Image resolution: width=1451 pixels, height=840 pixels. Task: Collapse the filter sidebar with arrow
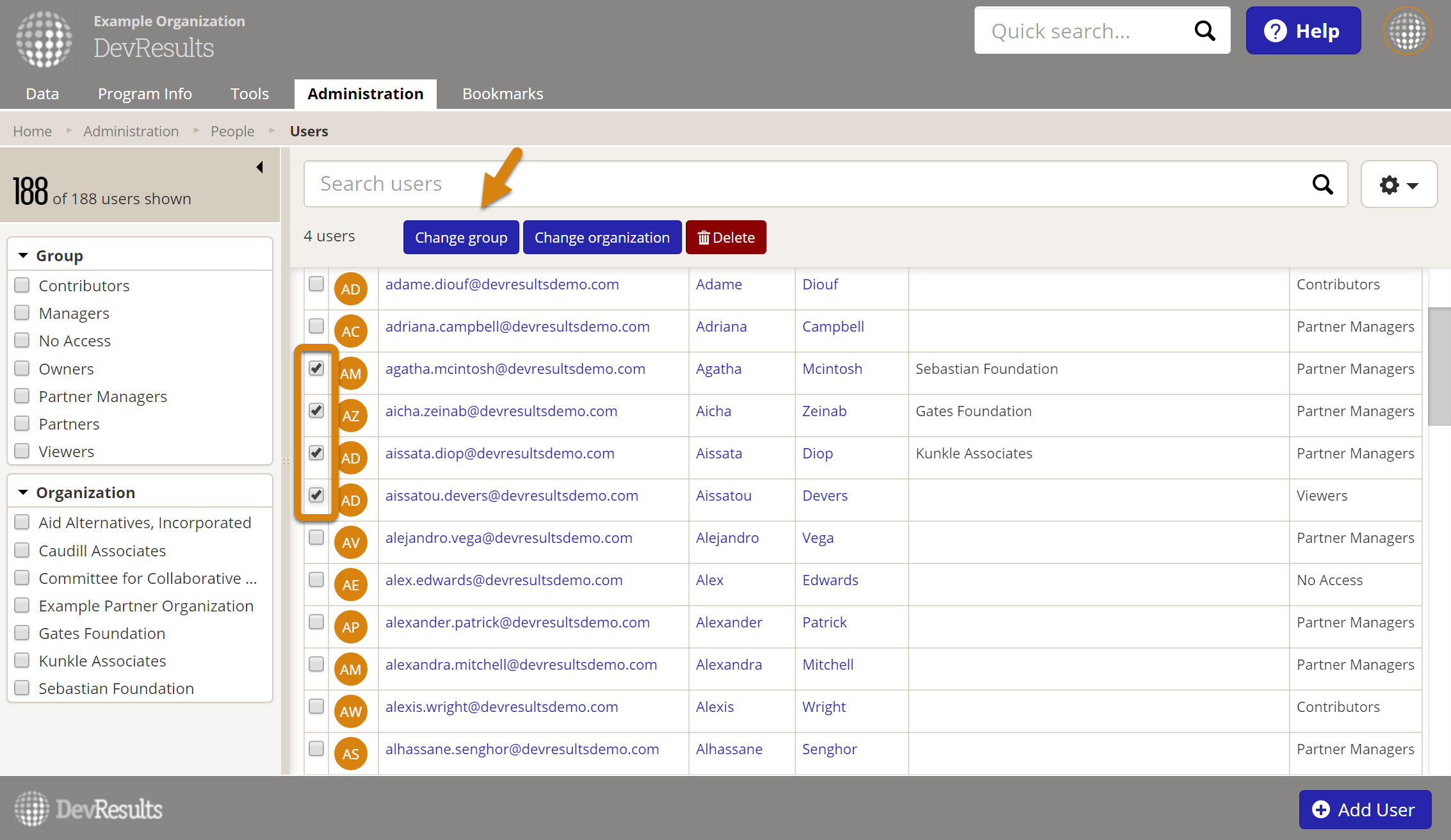pos(259,167)
